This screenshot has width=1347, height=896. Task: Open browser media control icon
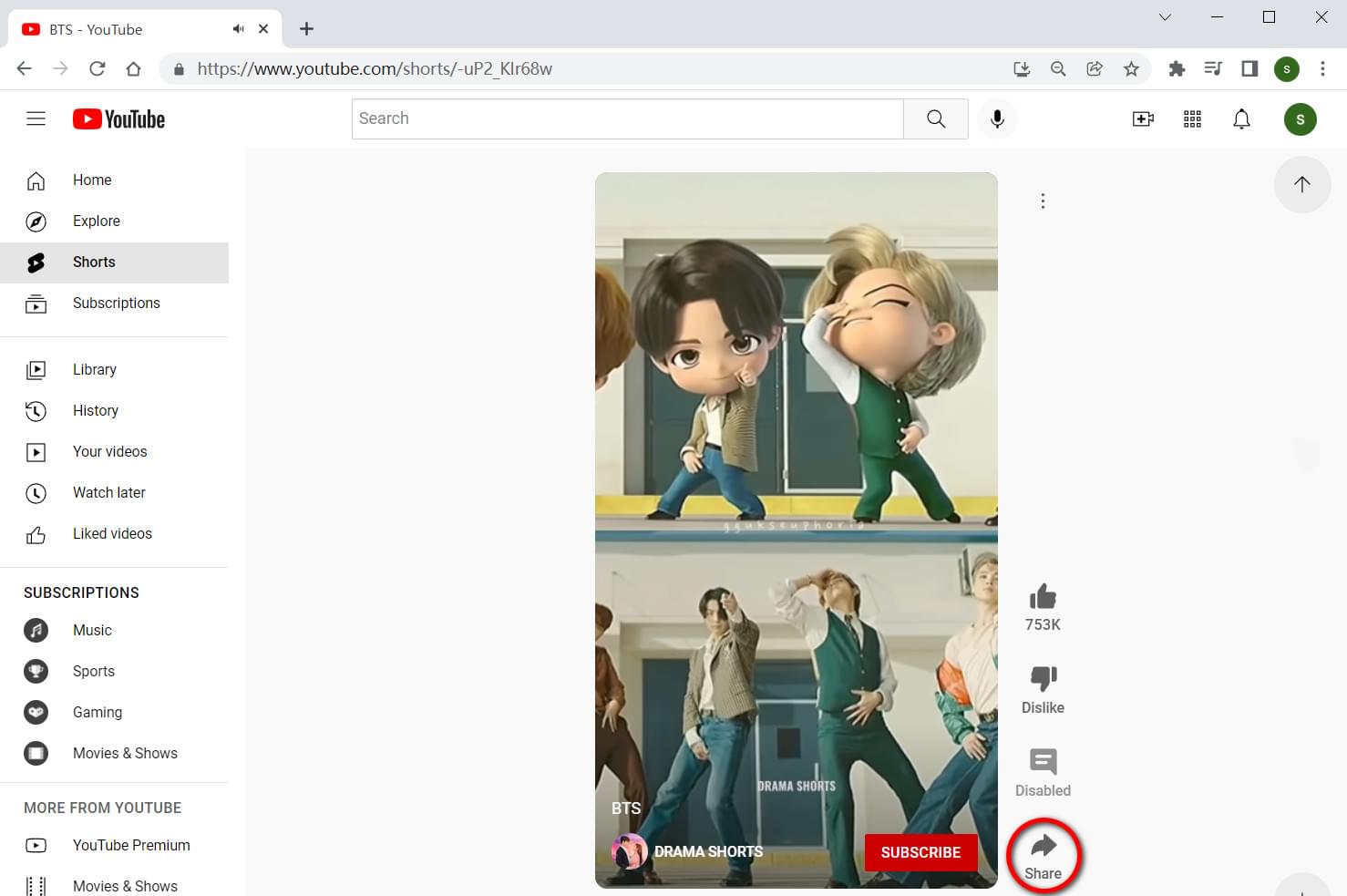click(x=1213, y=68)
